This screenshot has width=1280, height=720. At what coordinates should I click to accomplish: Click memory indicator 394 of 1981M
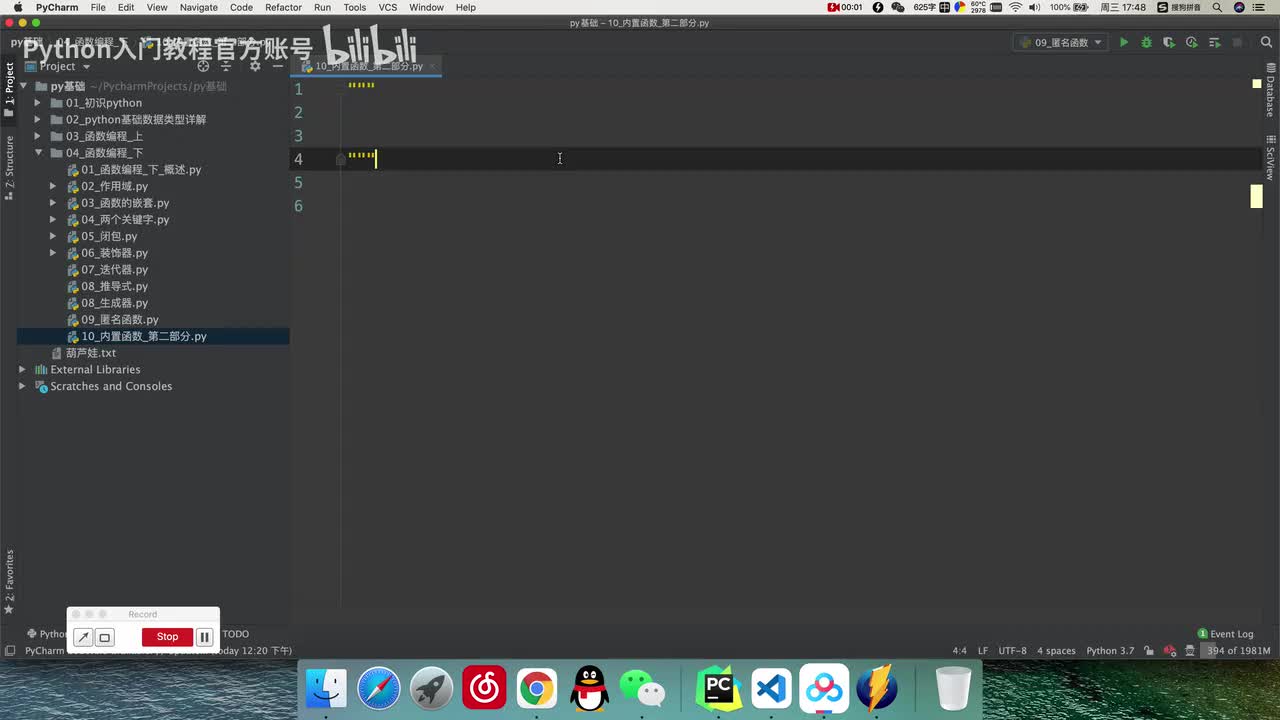[x=1237, y=651]
